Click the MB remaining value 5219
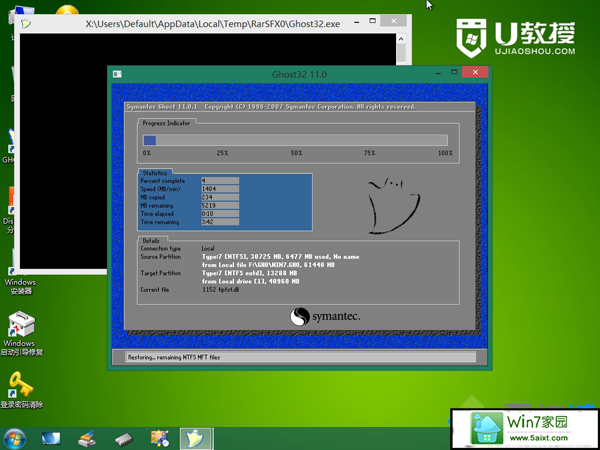 [x=220, y=205]
